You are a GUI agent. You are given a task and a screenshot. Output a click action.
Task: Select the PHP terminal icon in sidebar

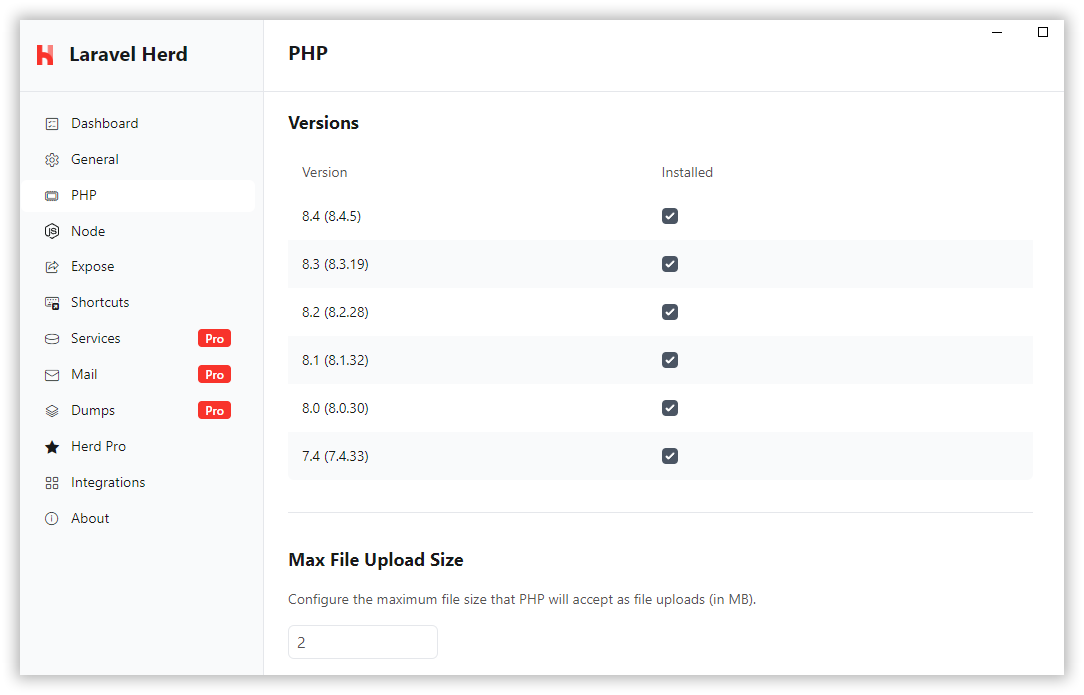pos(51,195)
